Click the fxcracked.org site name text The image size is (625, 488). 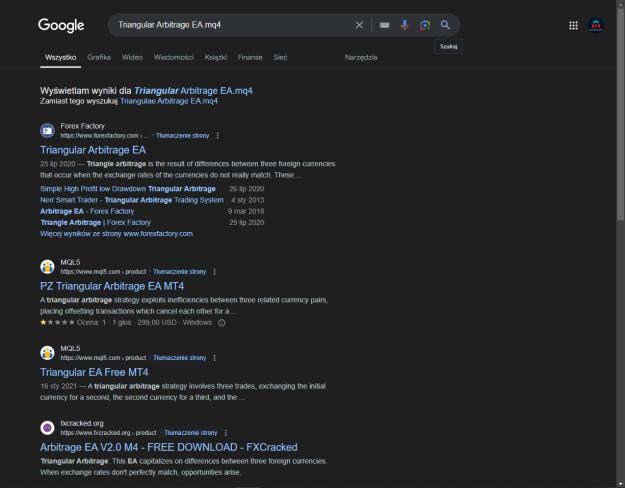point(82,423)
